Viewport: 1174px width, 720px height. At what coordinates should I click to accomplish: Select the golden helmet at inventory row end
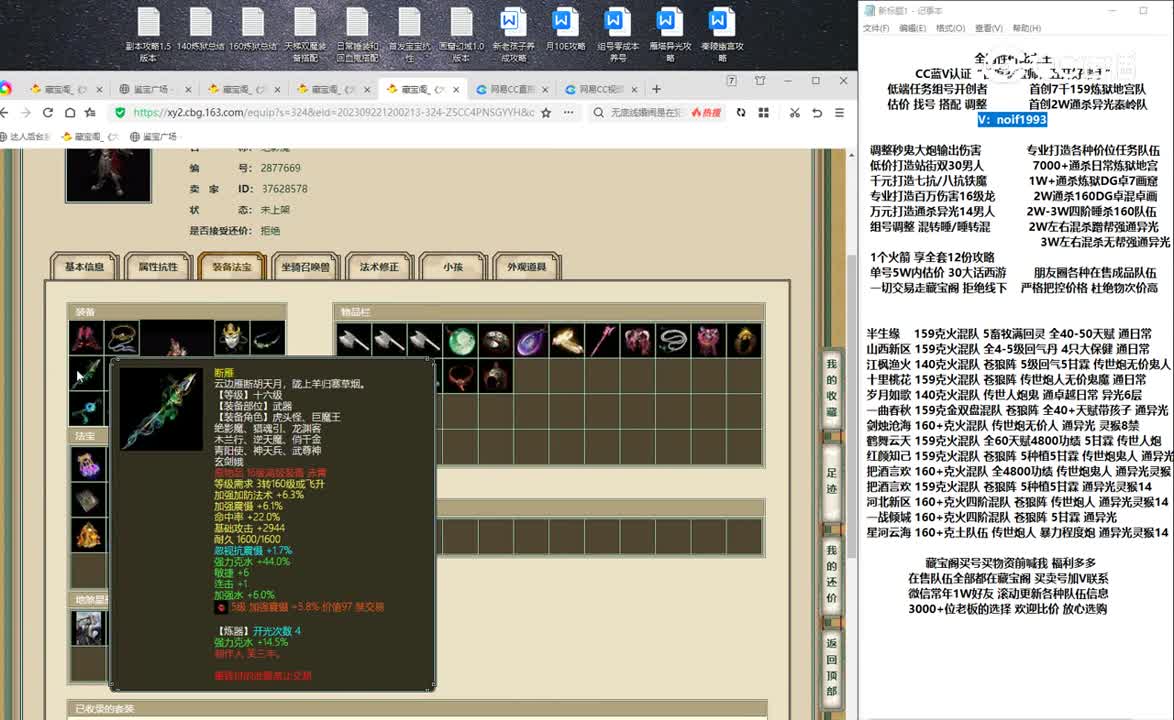744,341
